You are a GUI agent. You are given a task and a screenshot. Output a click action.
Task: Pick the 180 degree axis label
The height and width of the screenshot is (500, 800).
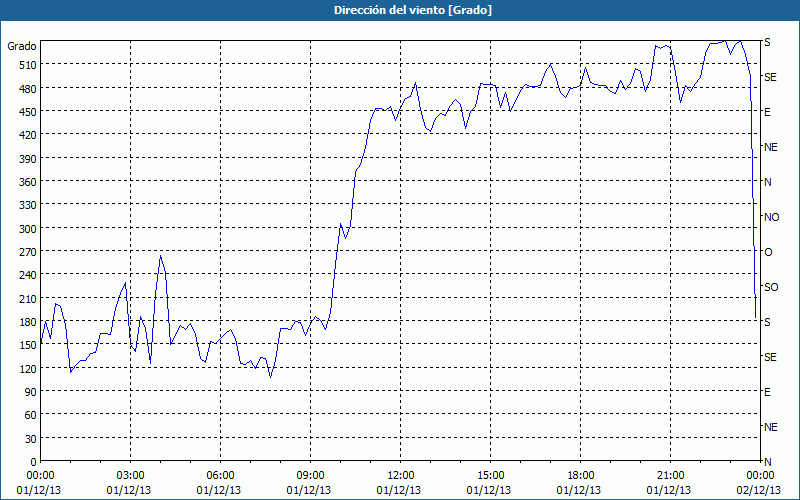(28, 322)
